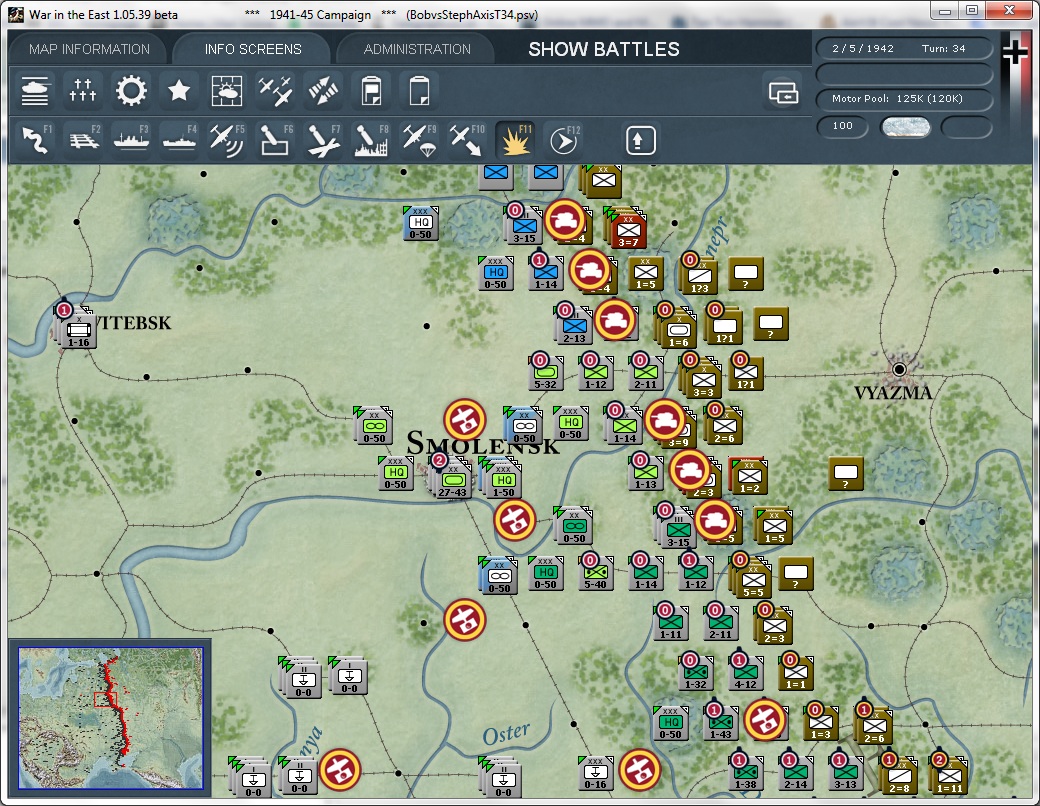Select the 5-40 unit counter

[x=595, y=572]
